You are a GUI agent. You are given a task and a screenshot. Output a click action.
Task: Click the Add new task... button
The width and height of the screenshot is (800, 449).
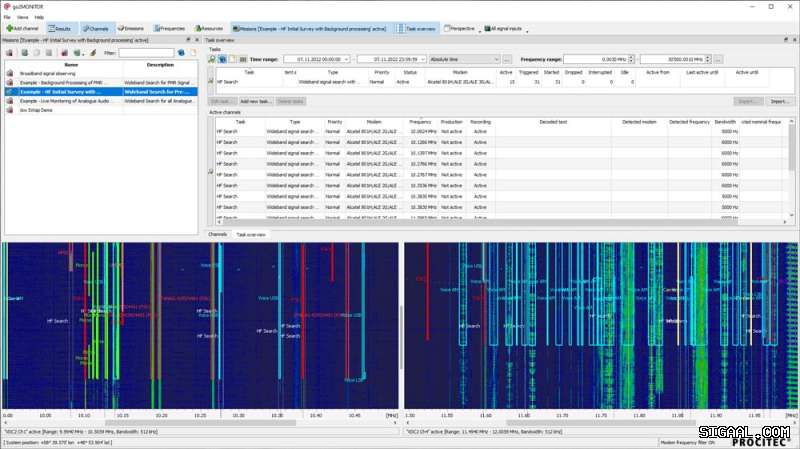point(255,102)
